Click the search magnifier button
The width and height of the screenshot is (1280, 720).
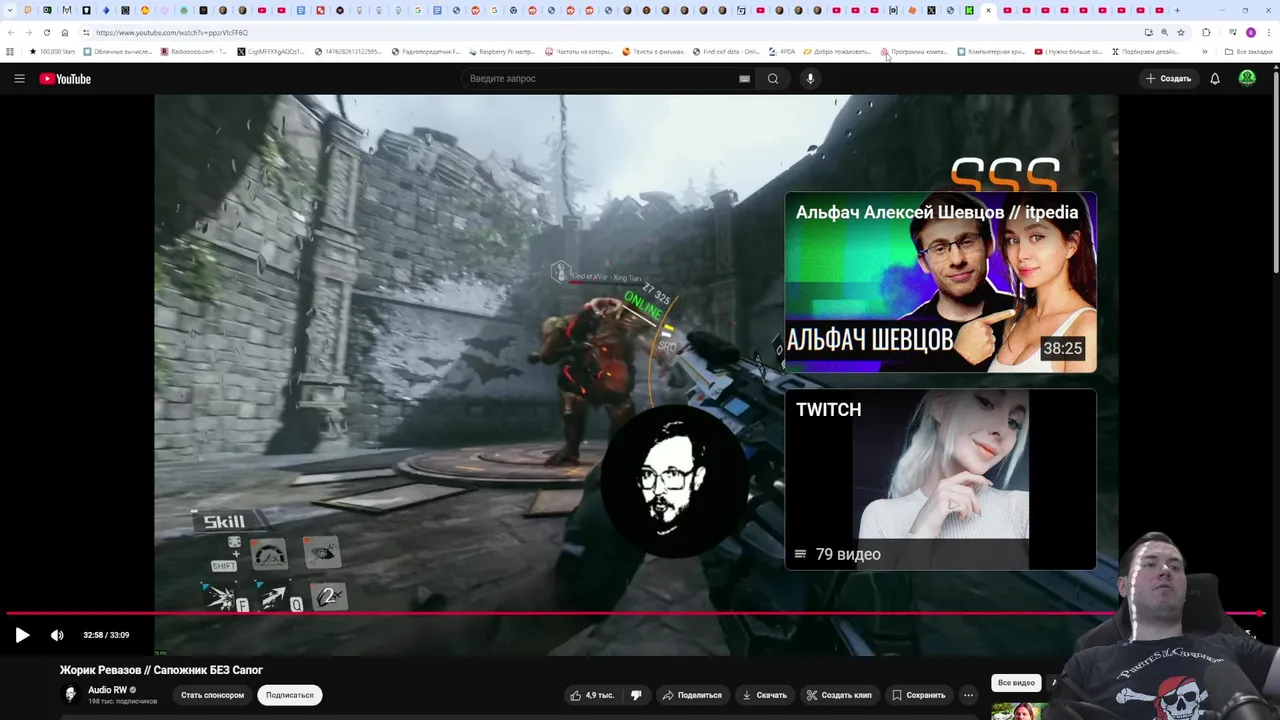click(773, 78)
